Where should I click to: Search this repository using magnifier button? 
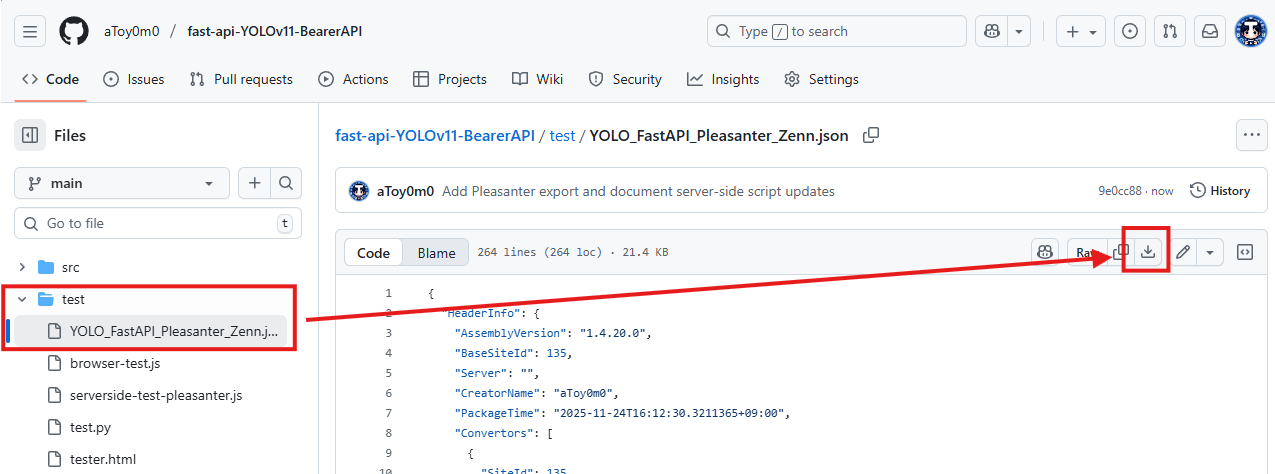click(286, 183)
